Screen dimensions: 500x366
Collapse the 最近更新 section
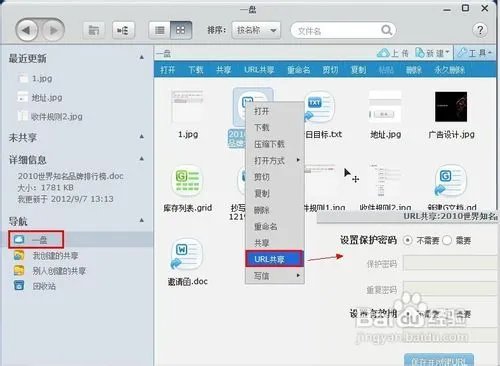142,57
